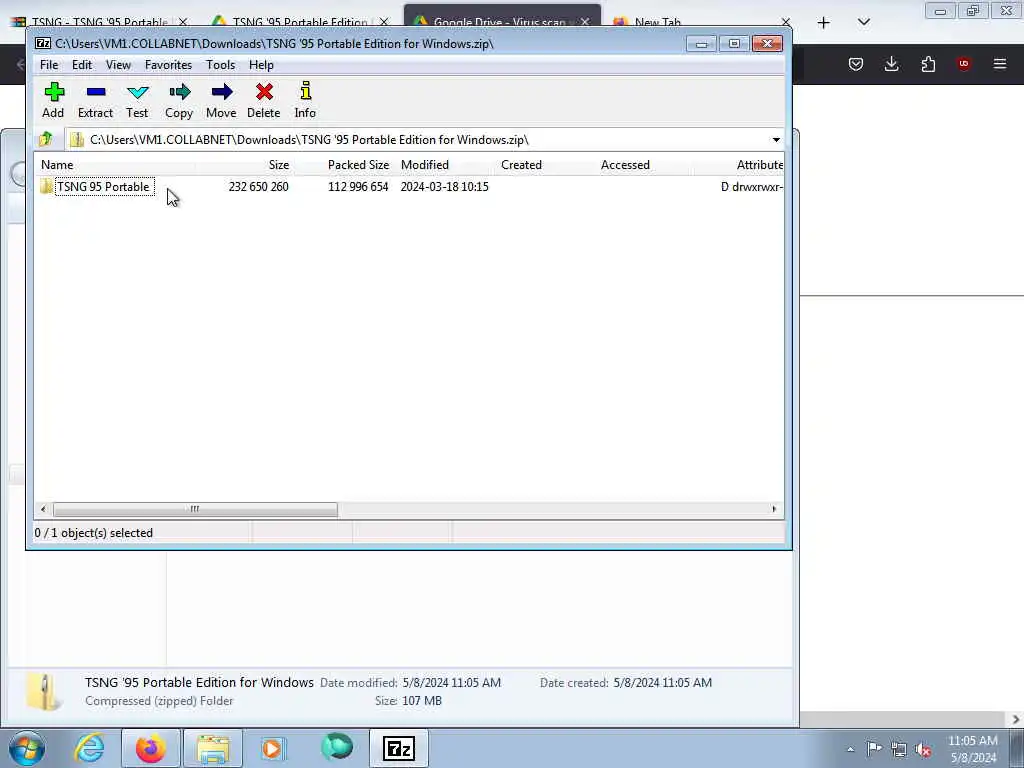Open the View menu
The image size is (1024, 768).
tap(118, 65)
